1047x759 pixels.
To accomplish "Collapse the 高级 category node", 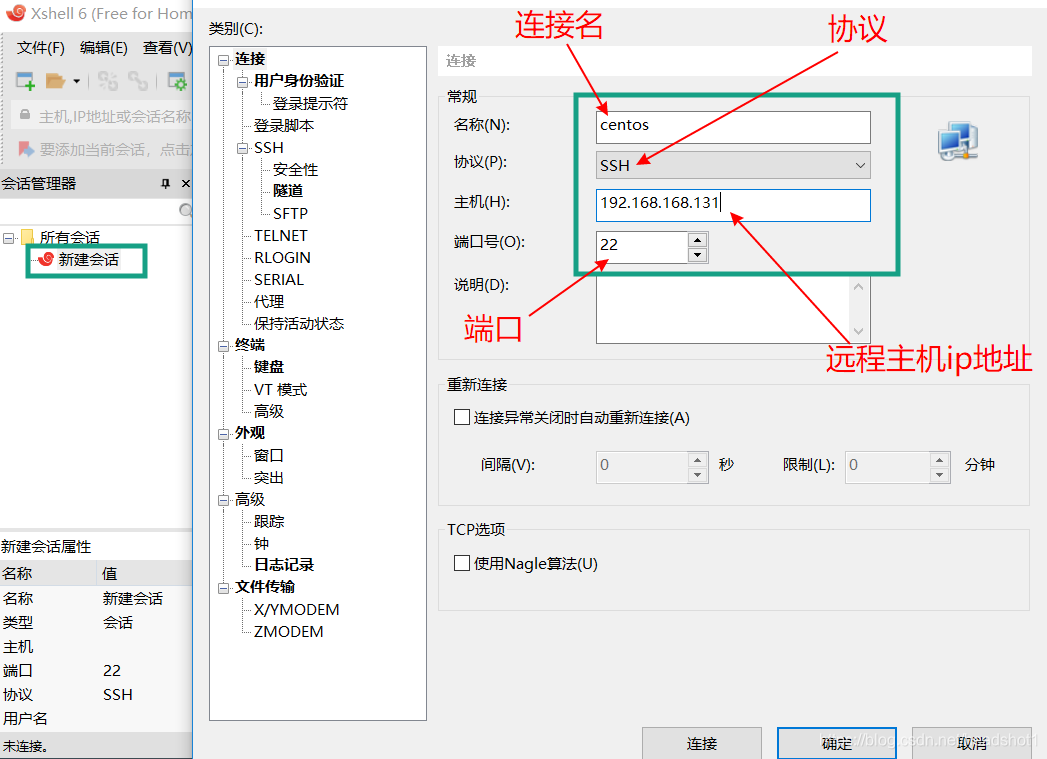I will click(223, 500).
